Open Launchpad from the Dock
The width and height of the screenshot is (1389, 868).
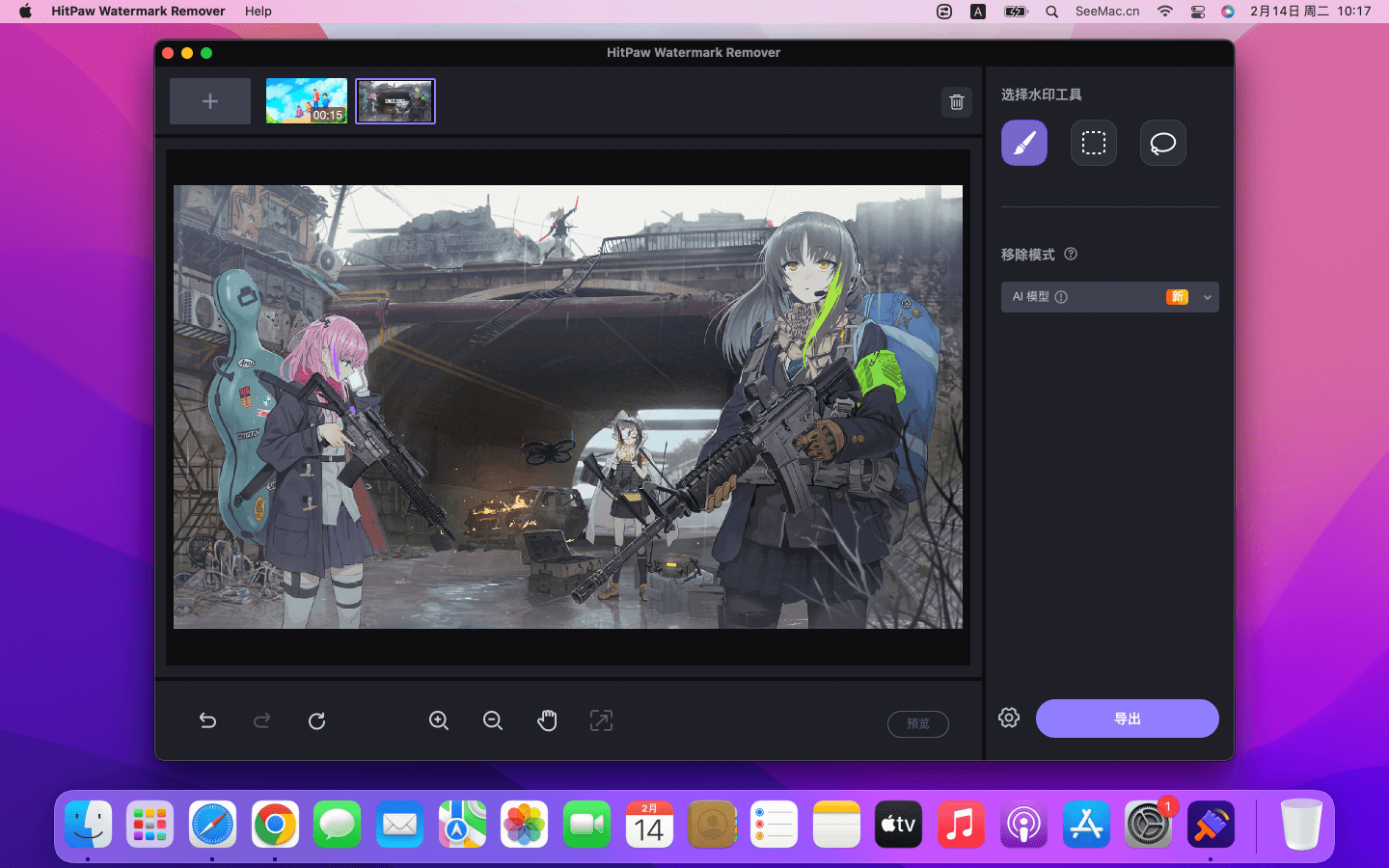(150, 825)
